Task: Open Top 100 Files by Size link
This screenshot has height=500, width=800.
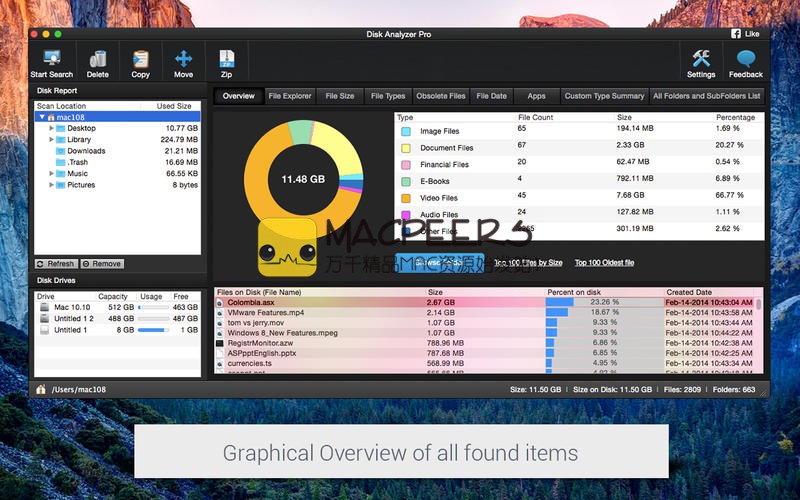Action: point(528,263)
